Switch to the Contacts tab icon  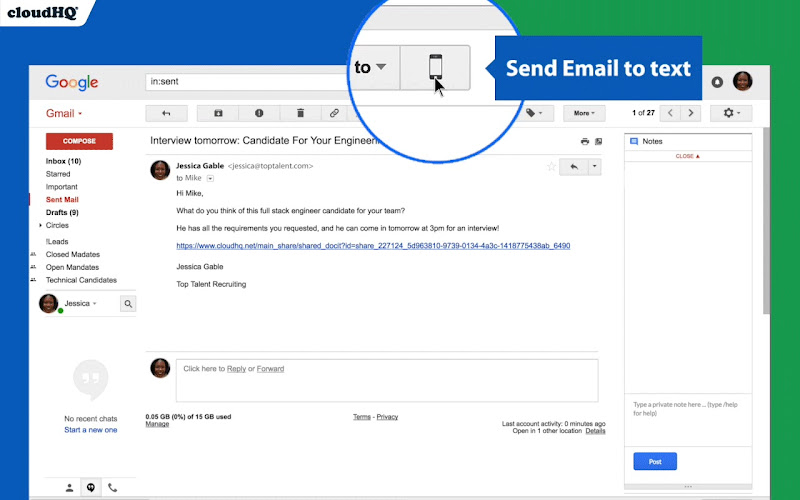(70, 488)
